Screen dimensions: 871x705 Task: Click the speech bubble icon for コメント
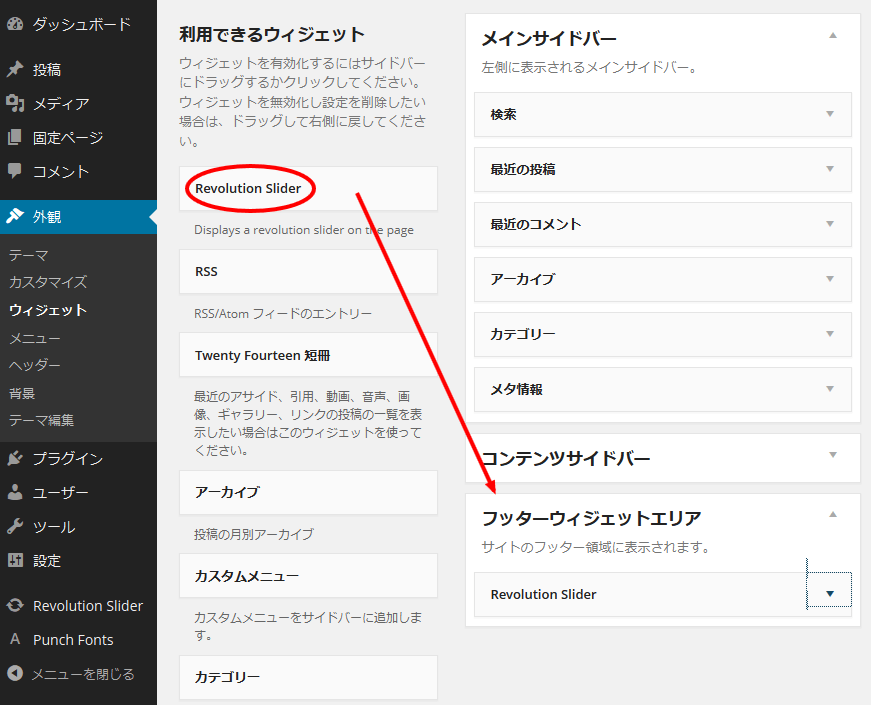(x=15, y=171)
